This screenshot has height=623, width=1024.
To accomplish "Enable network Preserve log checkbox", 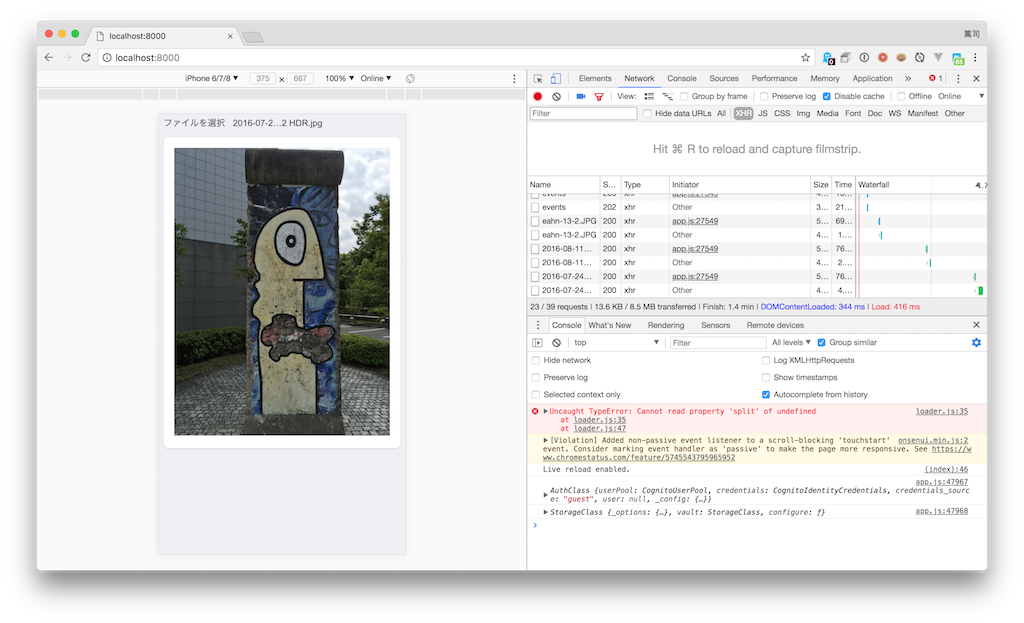I will pyautogui.click(x=764, y=97).
